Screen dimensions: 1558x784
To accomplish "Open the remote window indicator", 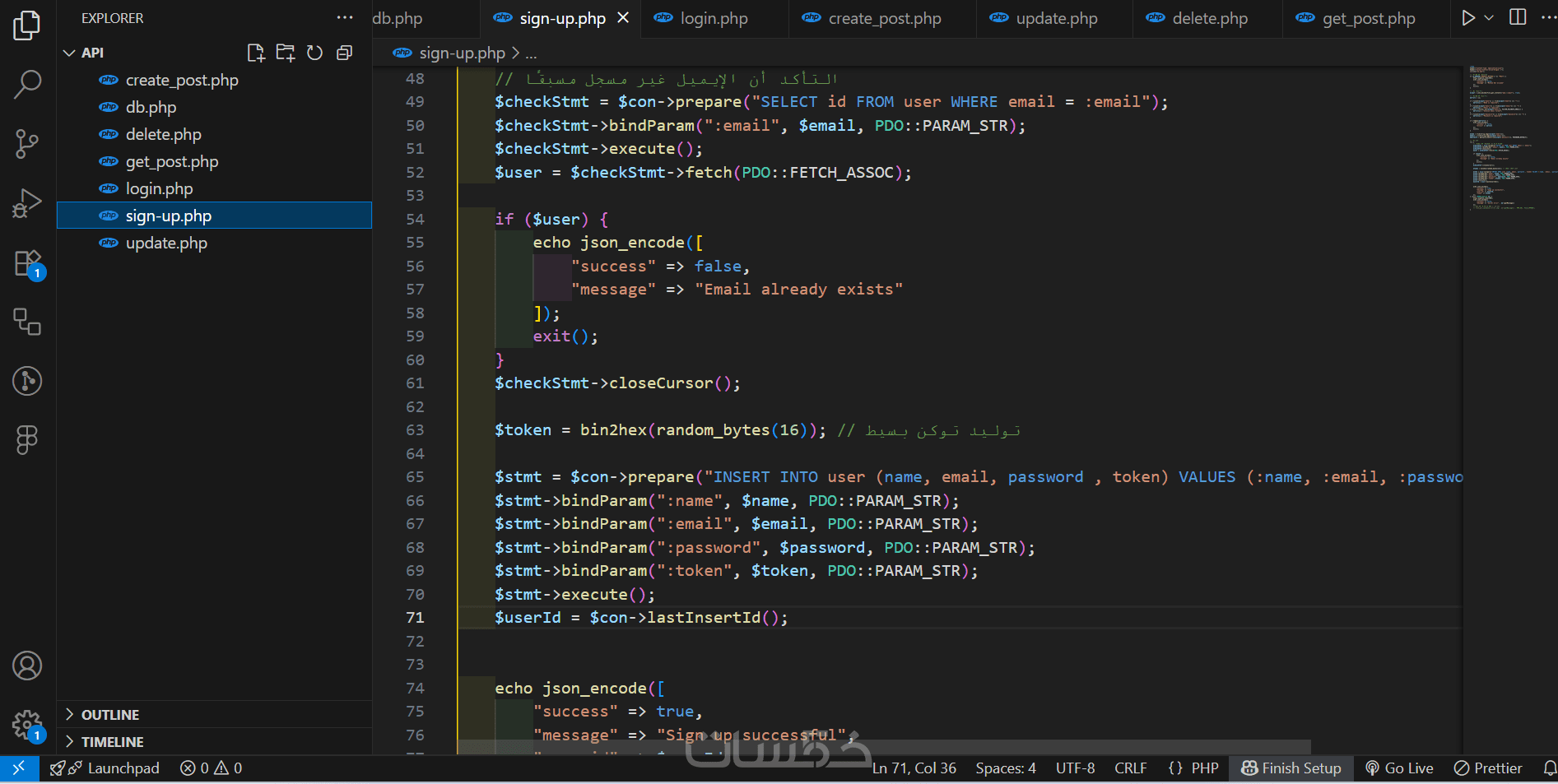I will click(x=19, y=768).
